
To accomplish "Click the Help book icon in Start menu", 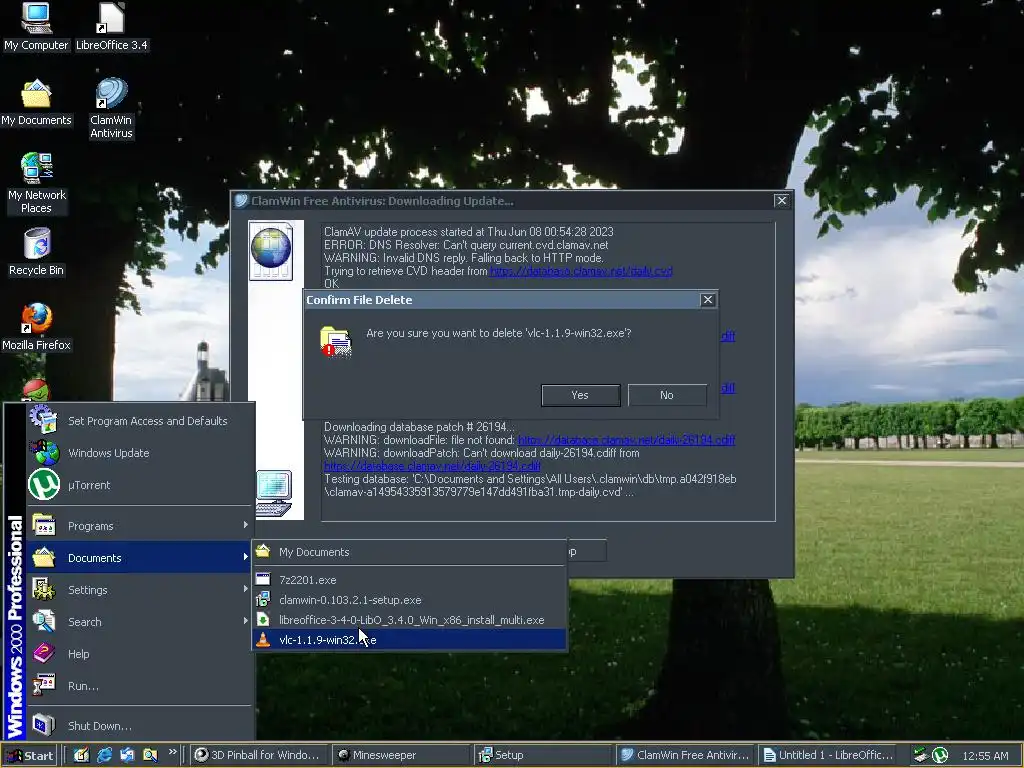I will point(44,653).
